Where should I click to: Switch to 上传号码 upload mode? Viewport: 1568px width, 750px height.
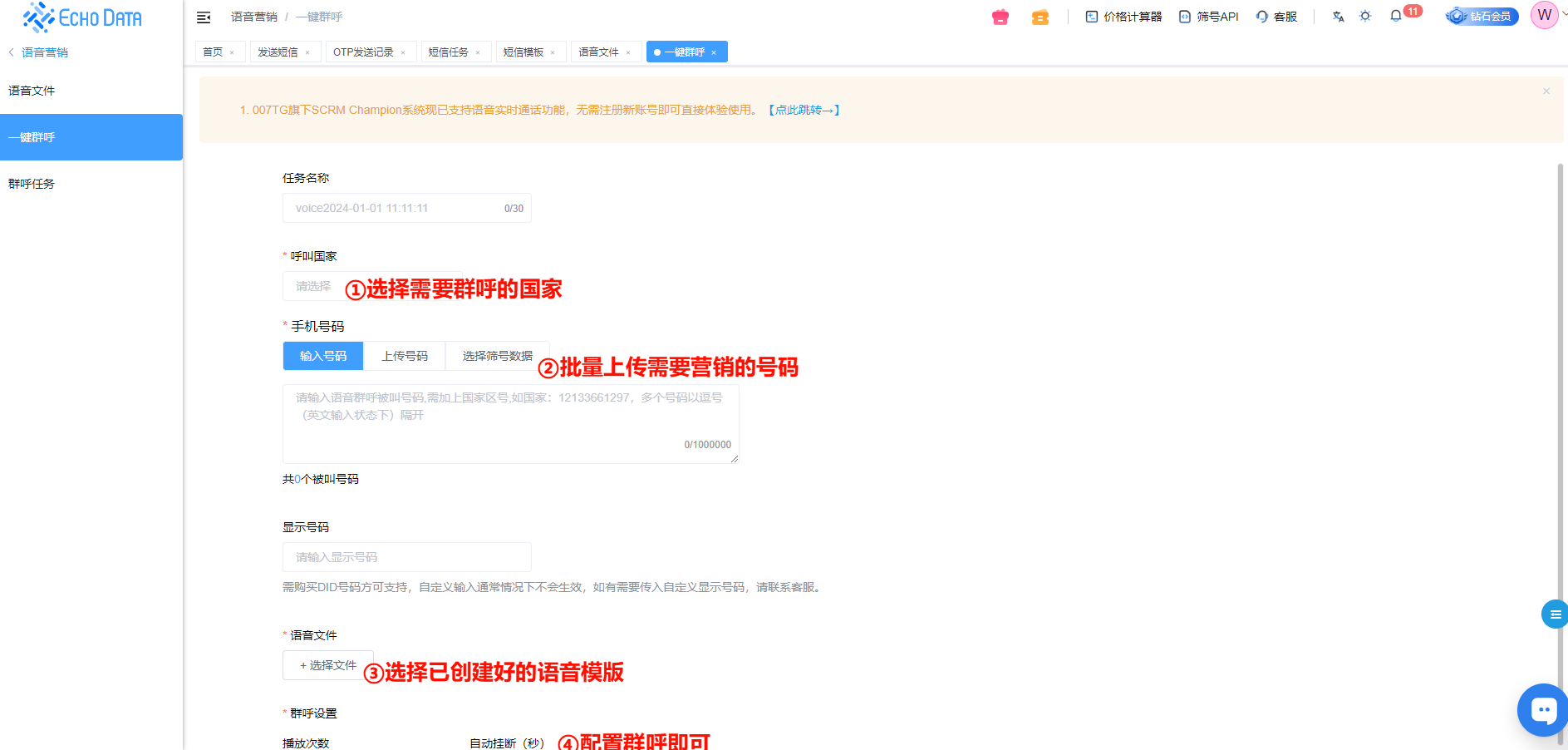point(405,356)
